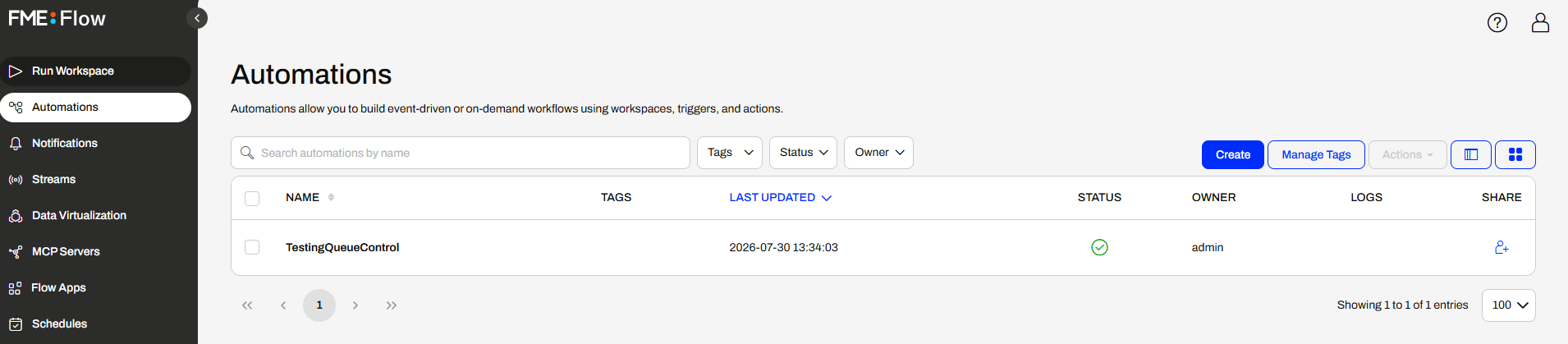Click the share icon for TestingQueueControl
Viewport: 1568px width, 344px height.
tap(1502, 247)
